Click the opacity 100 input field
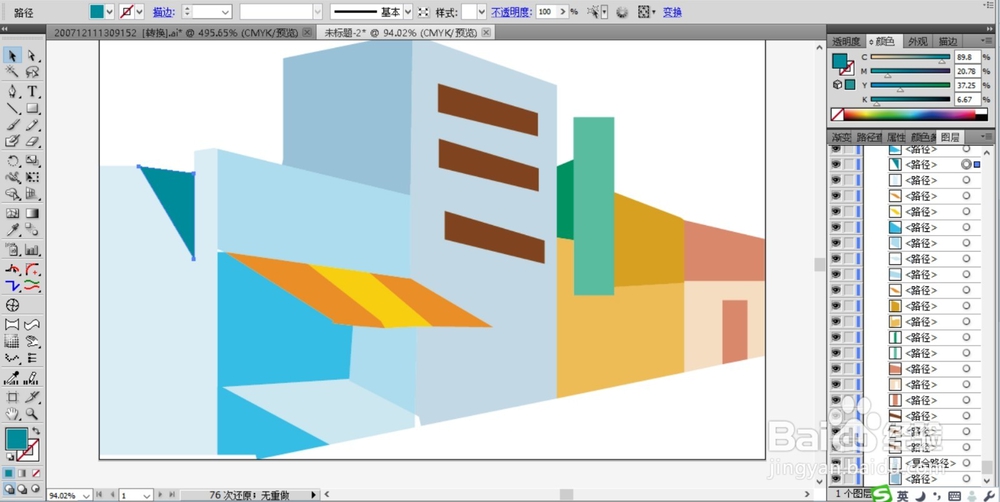Viewport: 1000px width, 502px height. 546,11
